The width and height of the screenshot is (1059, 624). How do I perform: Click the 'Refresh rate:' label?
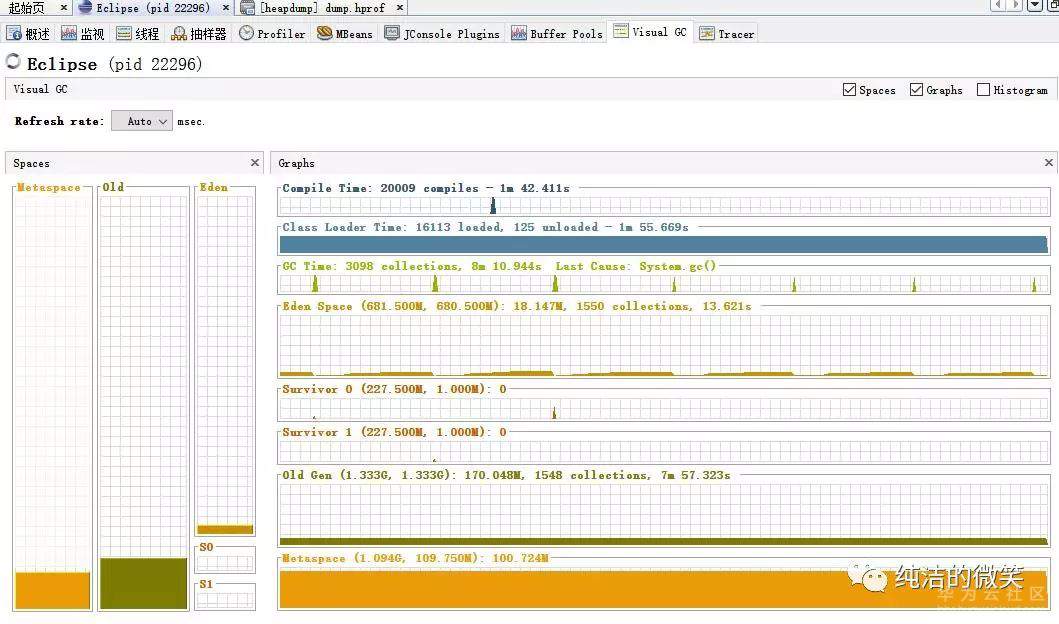click(x=59, y=121)
